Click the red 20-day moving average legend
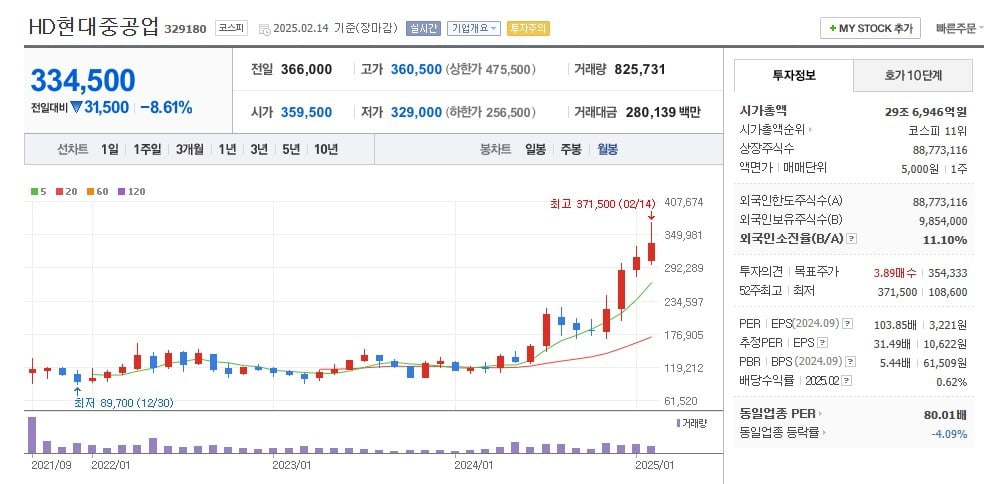 point(66,191)
